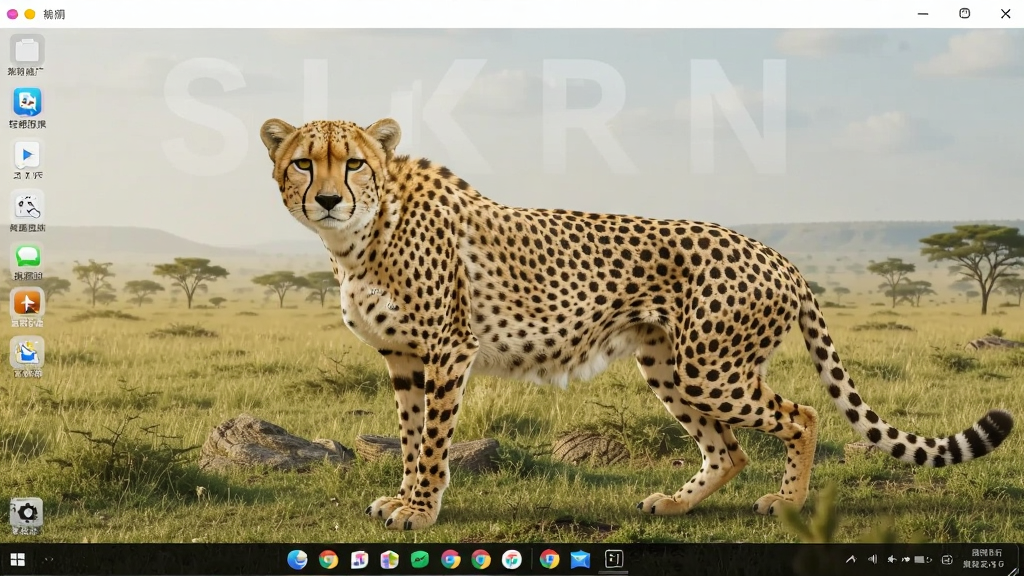Open the blue Mail envelope in taskbar
Image resolution: width=1024 pixels, height=576 pixels.
click(580, 560)
